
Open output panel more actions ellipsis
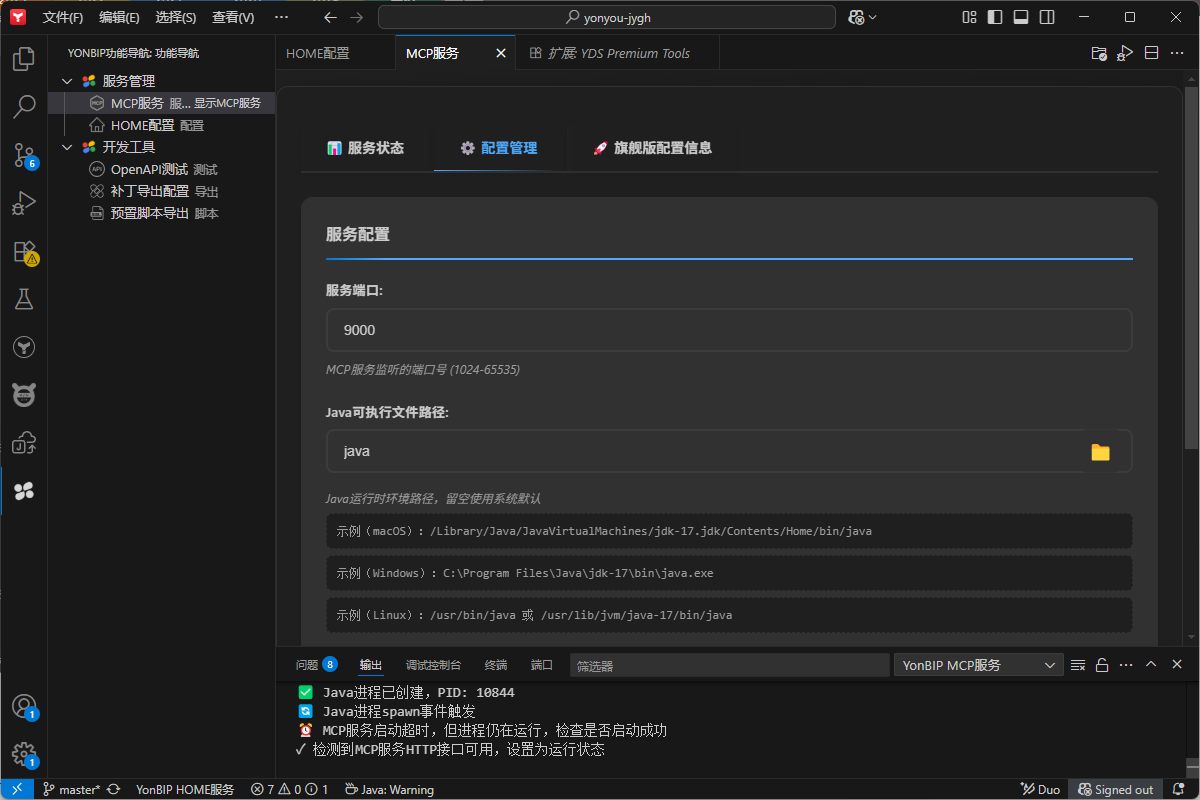pyautogui.click(x=1127, y=665)
